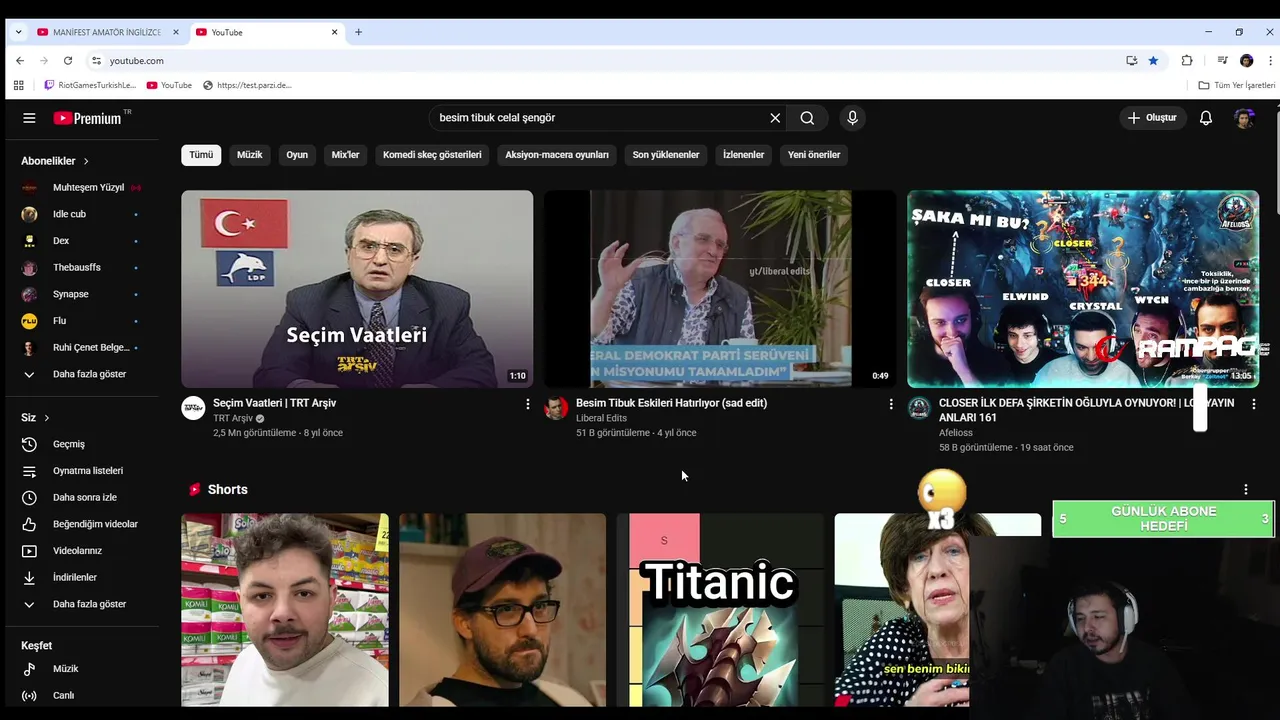
Task: Play the CLOSER İLK DEFA video thumbnail
Action: (1083, 289)
